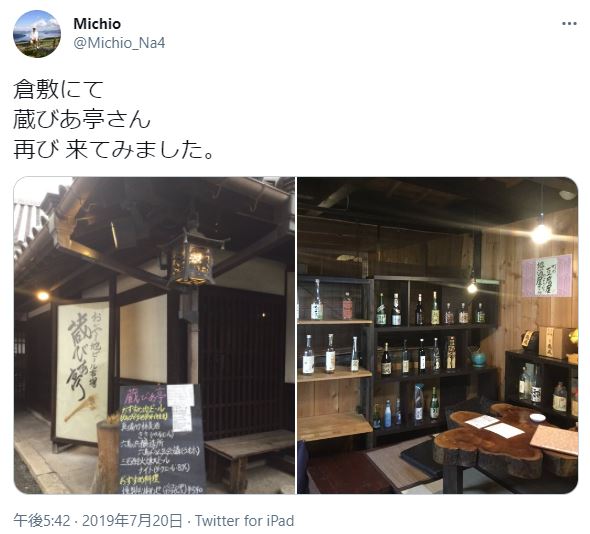The image size is (590, 534).
Task: Click the chalkboard menu sign in the left photo
Action: (x=162, y=439)
